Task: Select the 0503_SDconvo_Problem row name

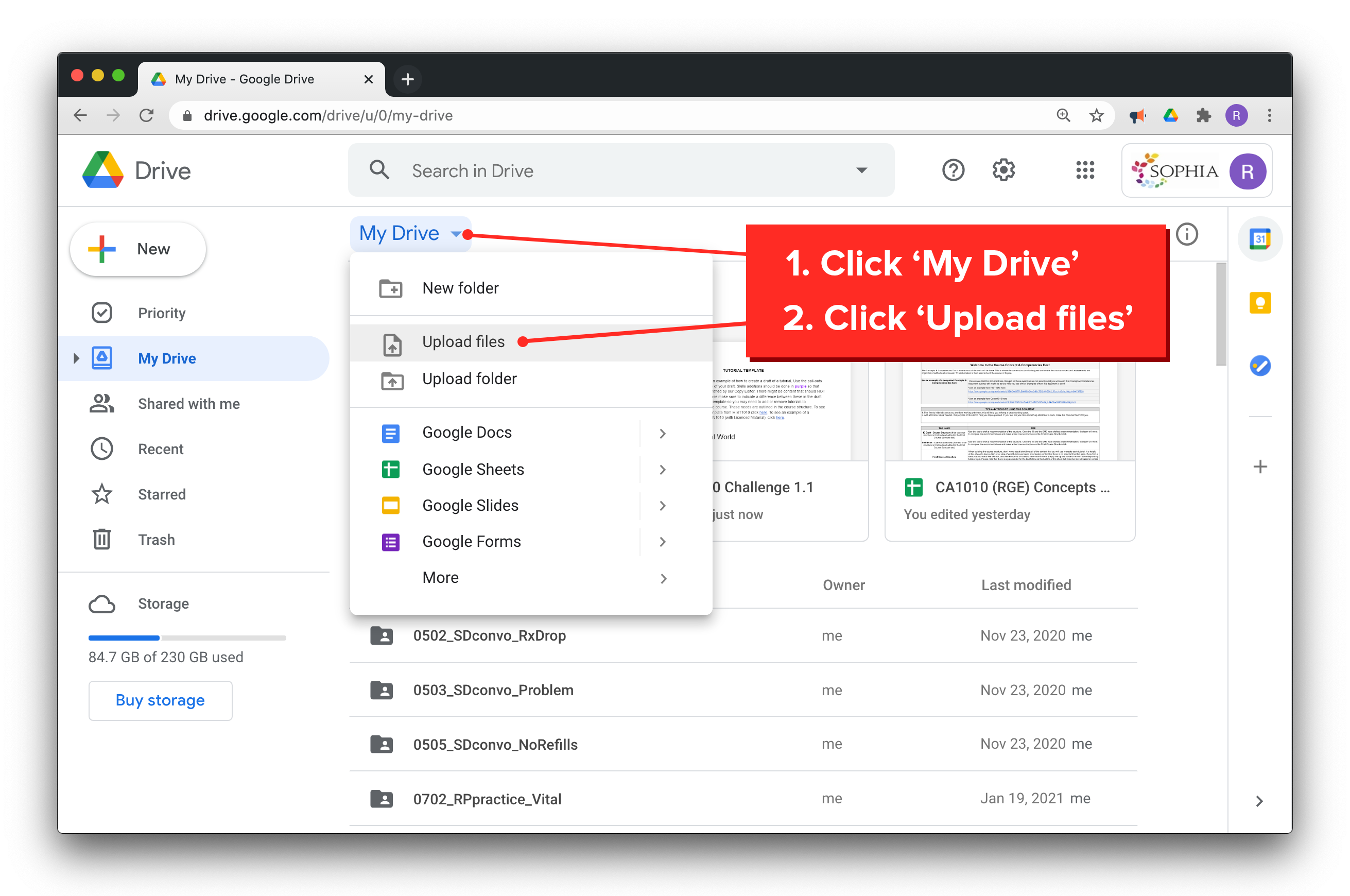Action: (x=493, y=691)
